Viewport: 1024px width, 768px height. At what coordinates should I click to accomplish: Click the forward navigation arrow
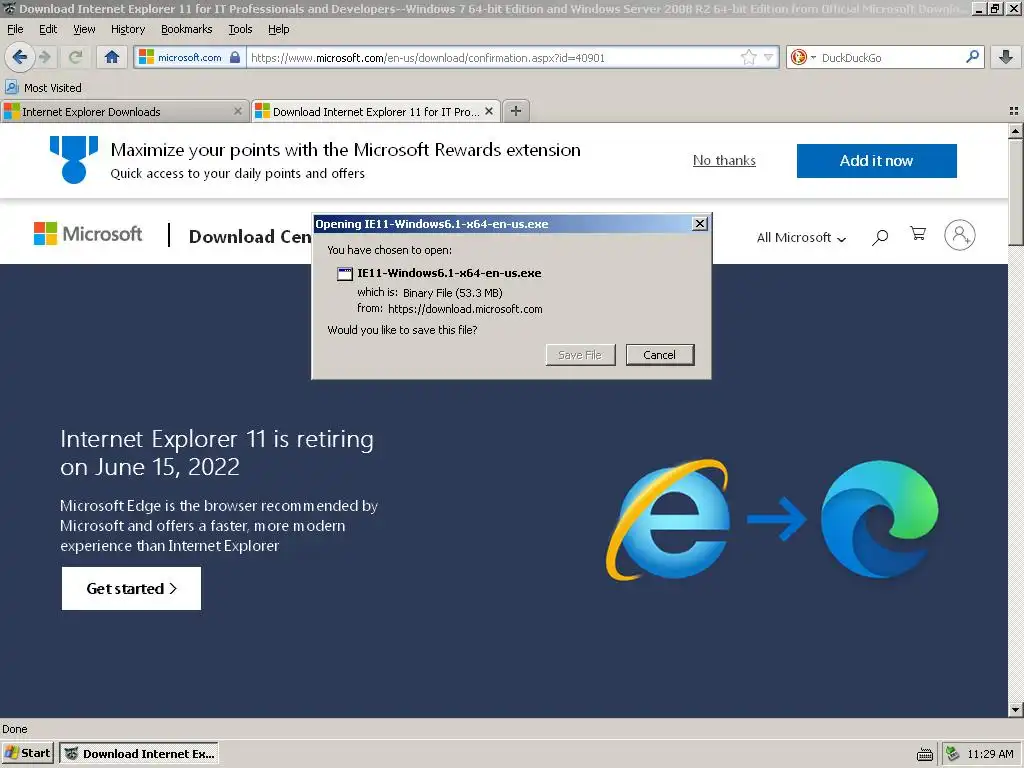(x=45, y=57)
